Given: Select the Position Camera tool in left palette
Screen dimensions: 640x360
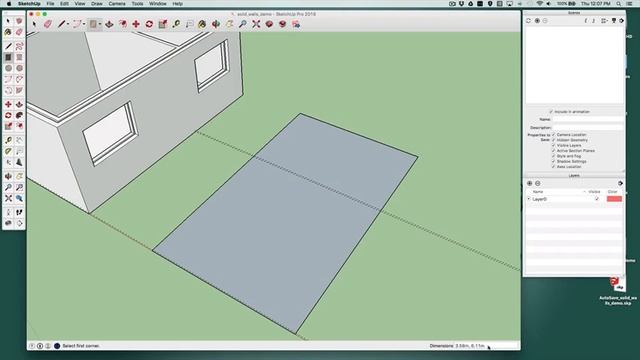Looking at the screenshot, I should [8, 212].
